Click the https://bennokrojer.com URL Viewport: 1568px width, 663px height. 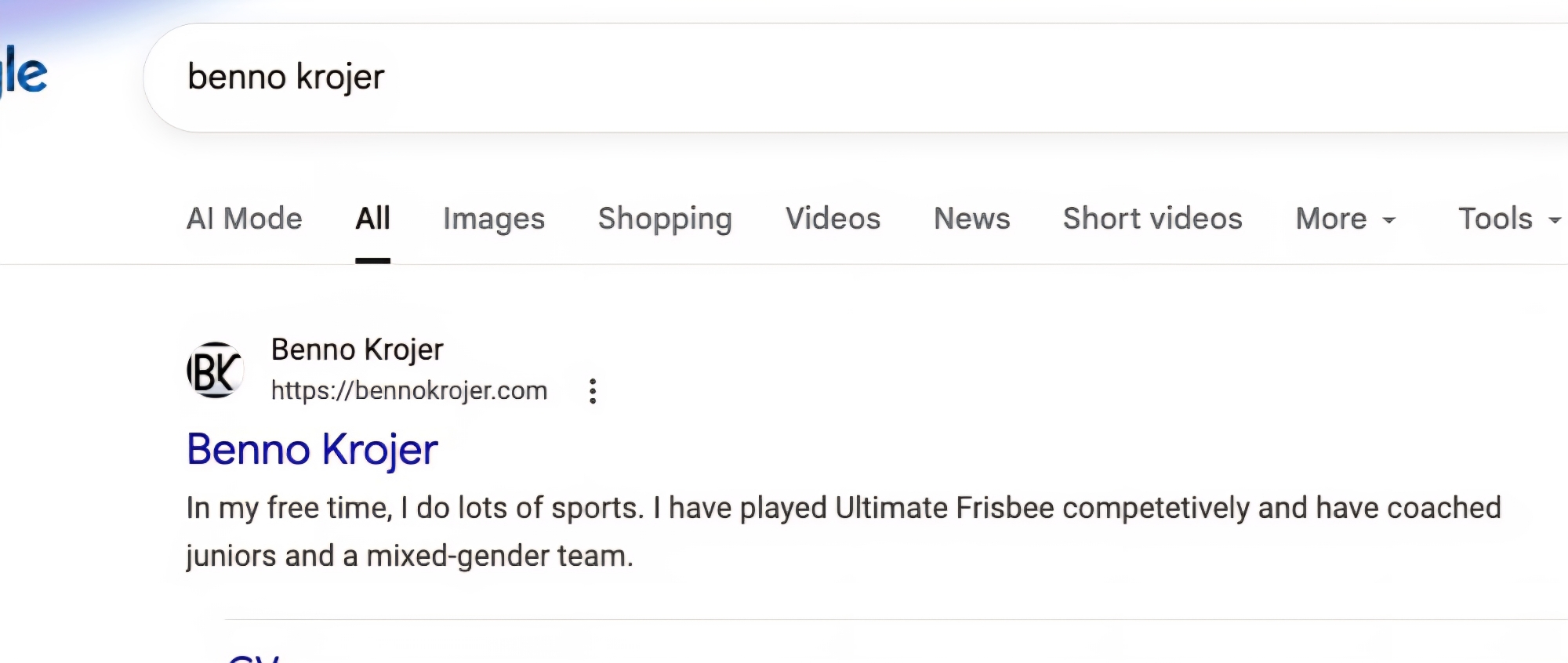(x=409, y=390)
